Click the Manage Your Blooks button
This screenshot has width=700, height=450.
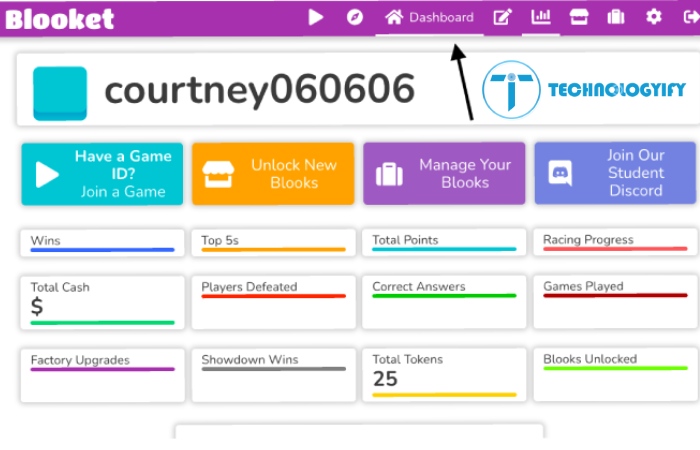(x=444, y=173)
